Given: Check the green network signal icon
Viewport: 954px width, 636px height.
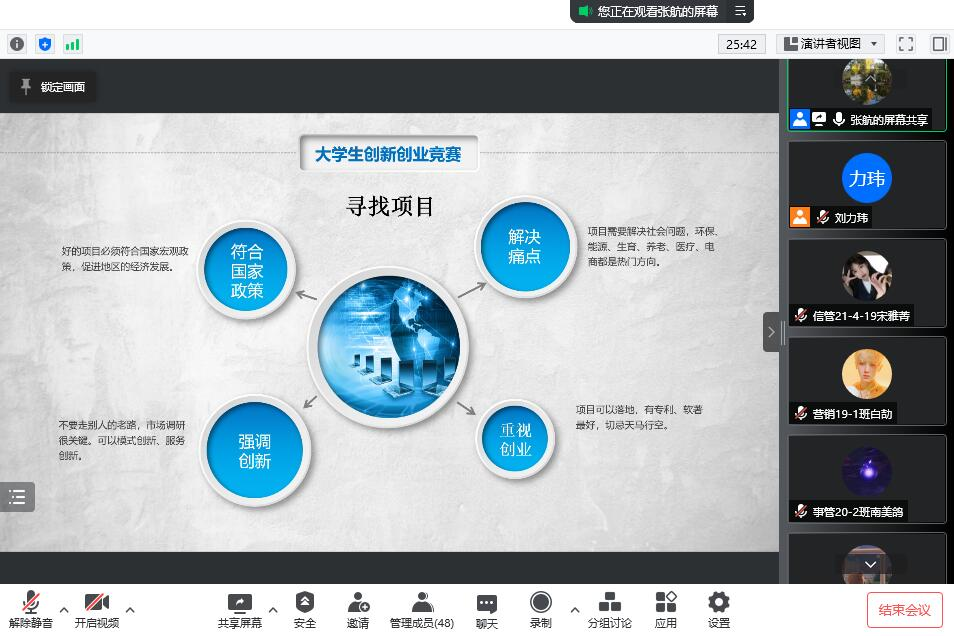Looking at the screenshot, I should tap(72, 44).
